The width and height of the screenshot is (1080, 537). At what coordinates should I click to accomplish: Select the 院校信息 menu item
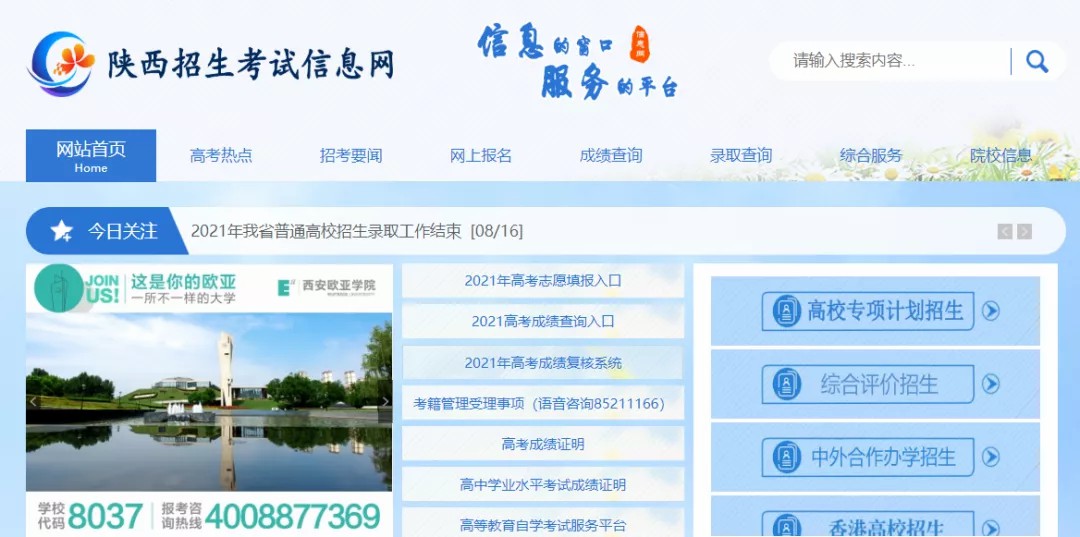click(1001, 156)
